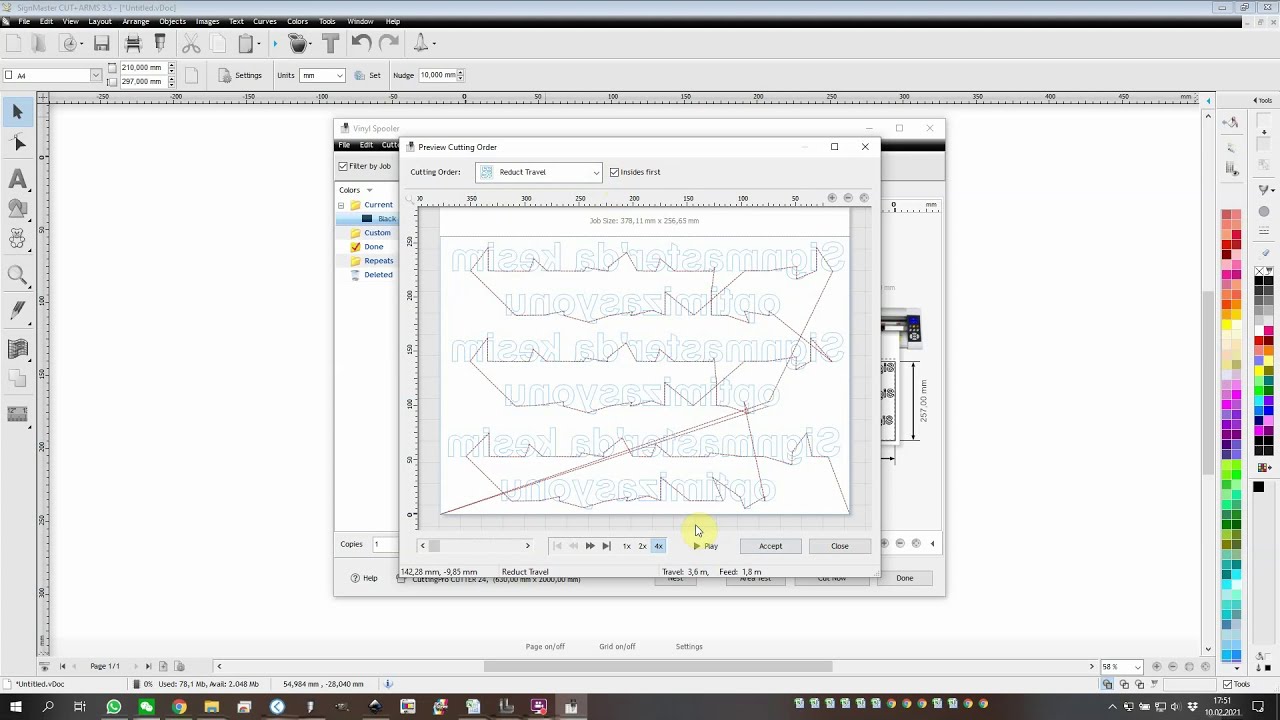Open page Settings button in toolbar

240,75
